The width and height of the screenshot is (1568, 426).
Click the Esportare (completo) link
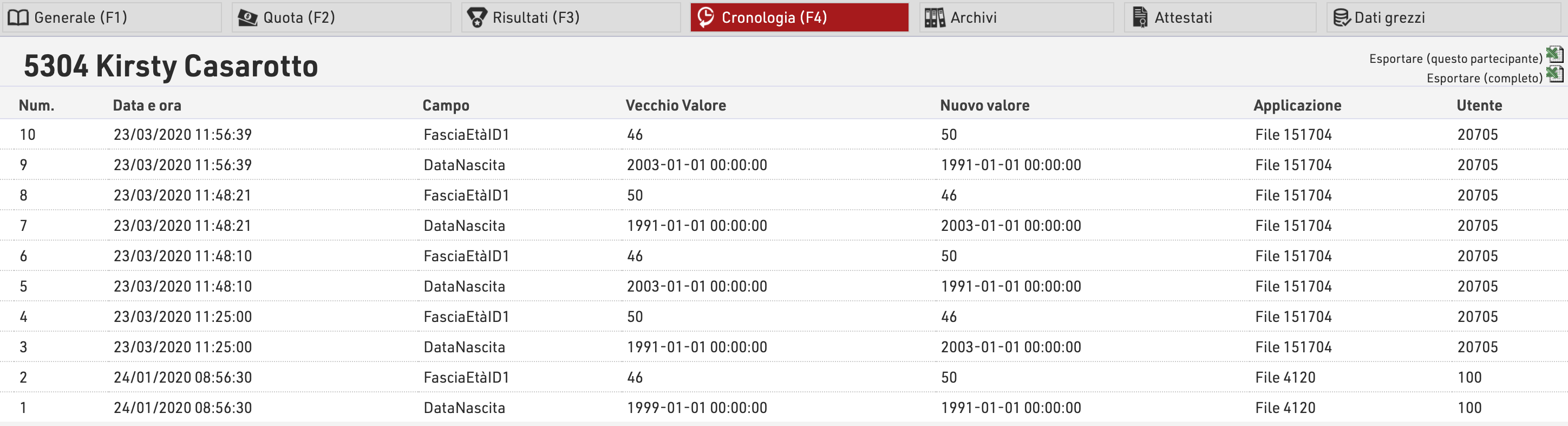coord(1484,78)
